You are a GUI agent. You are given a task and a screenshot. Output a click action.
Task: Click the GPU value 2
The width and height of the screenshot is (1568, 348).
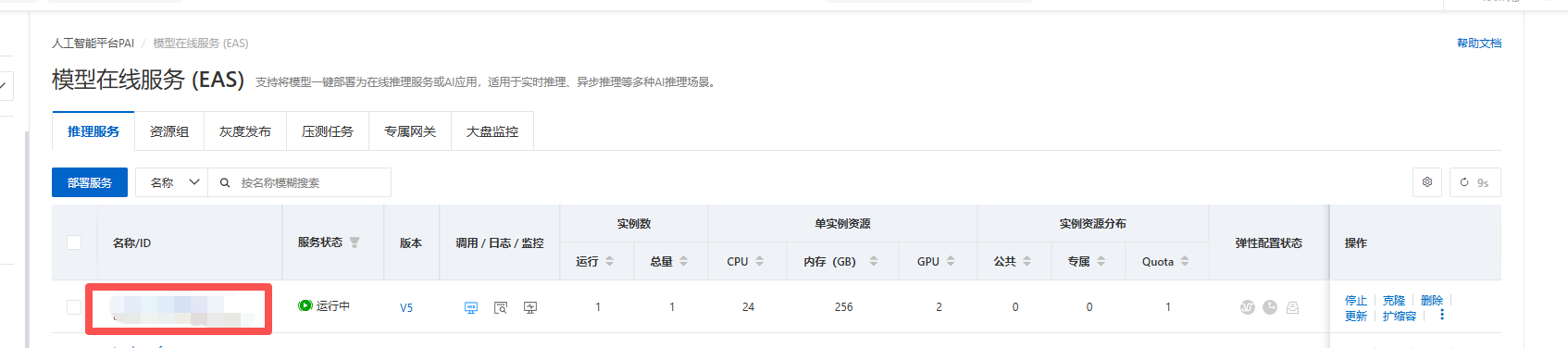click(x=939, y=307)
